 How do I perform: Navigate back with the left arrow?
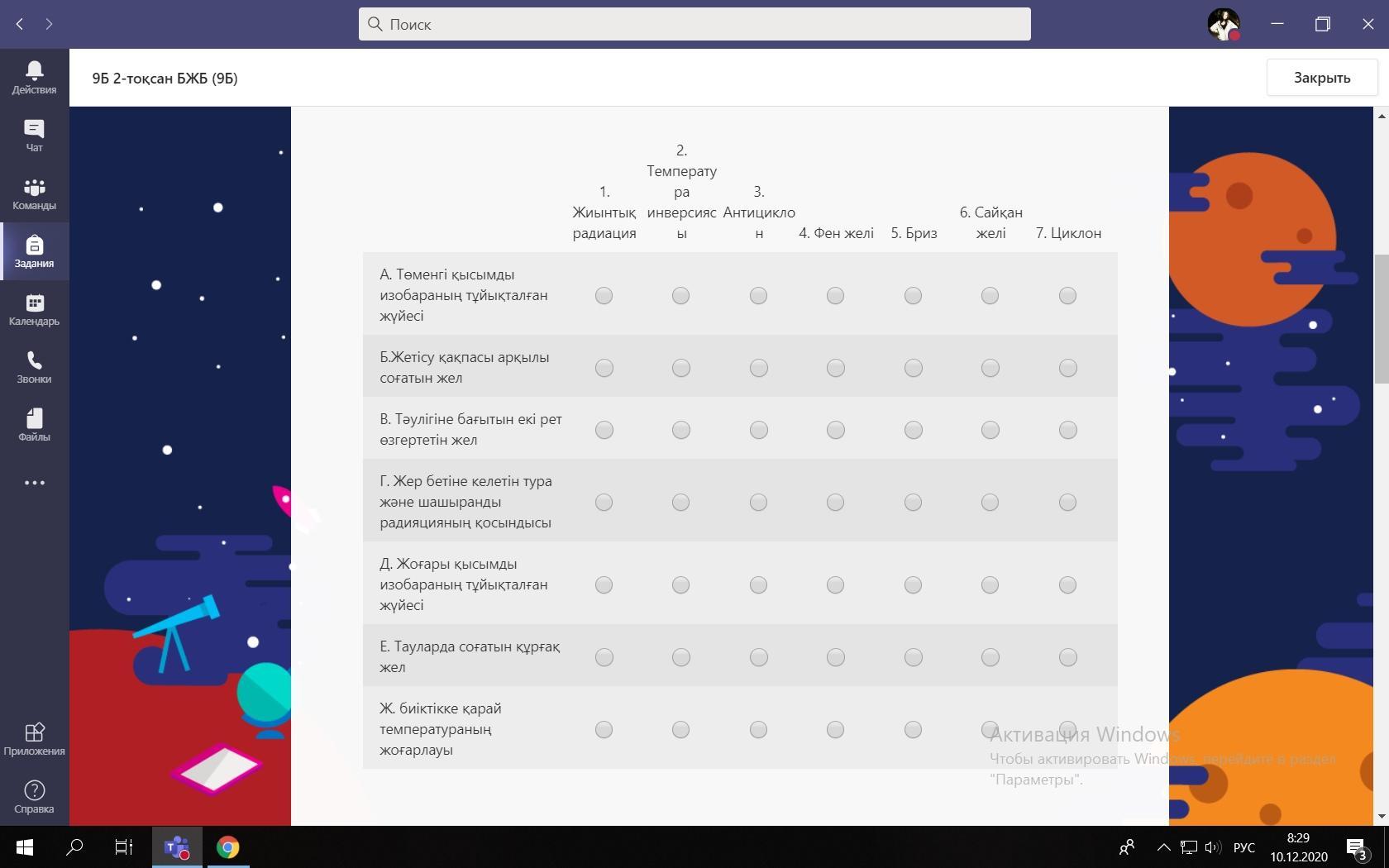pos(20,24)
